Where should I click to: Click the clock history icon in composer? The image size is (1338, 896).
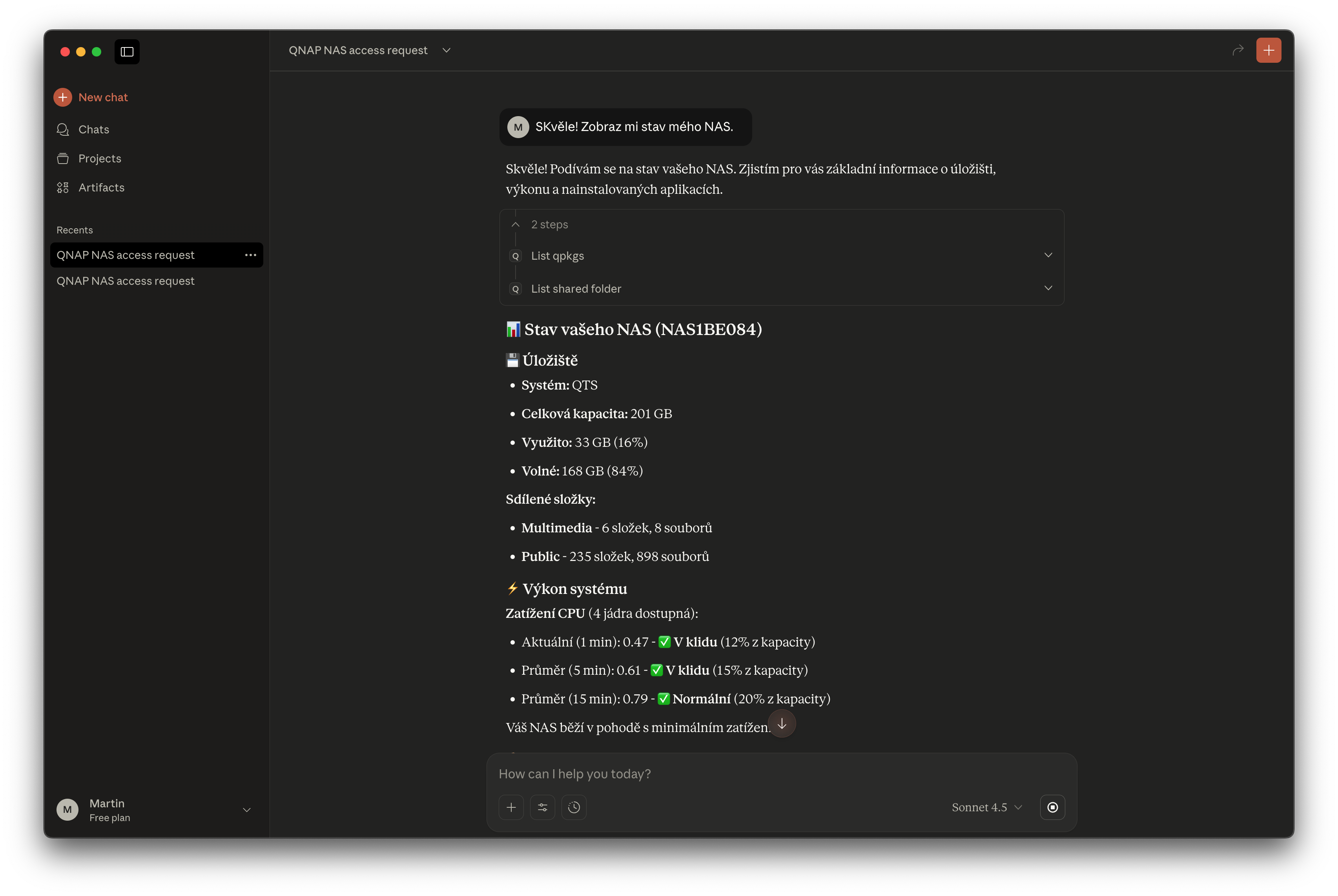point(574,807)
